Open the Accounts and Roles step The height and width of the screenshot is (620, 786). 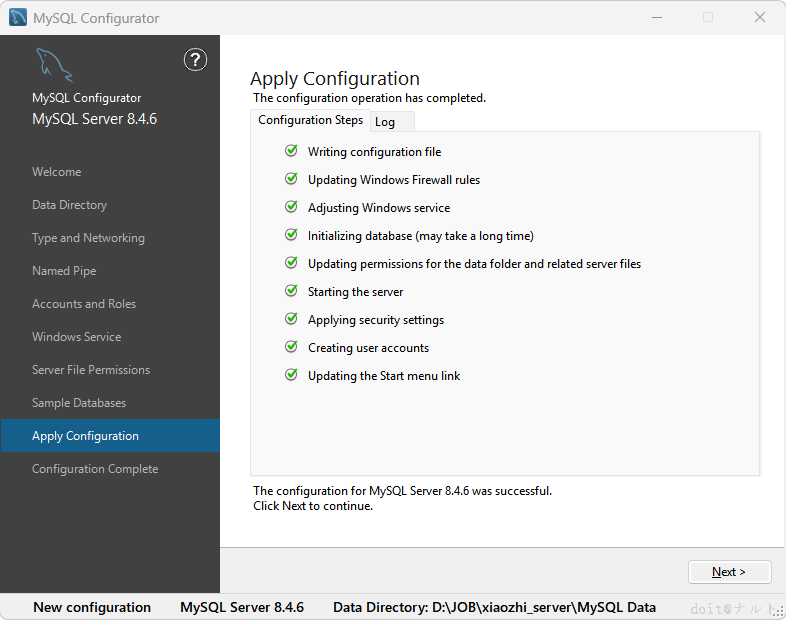coord(84,304)
